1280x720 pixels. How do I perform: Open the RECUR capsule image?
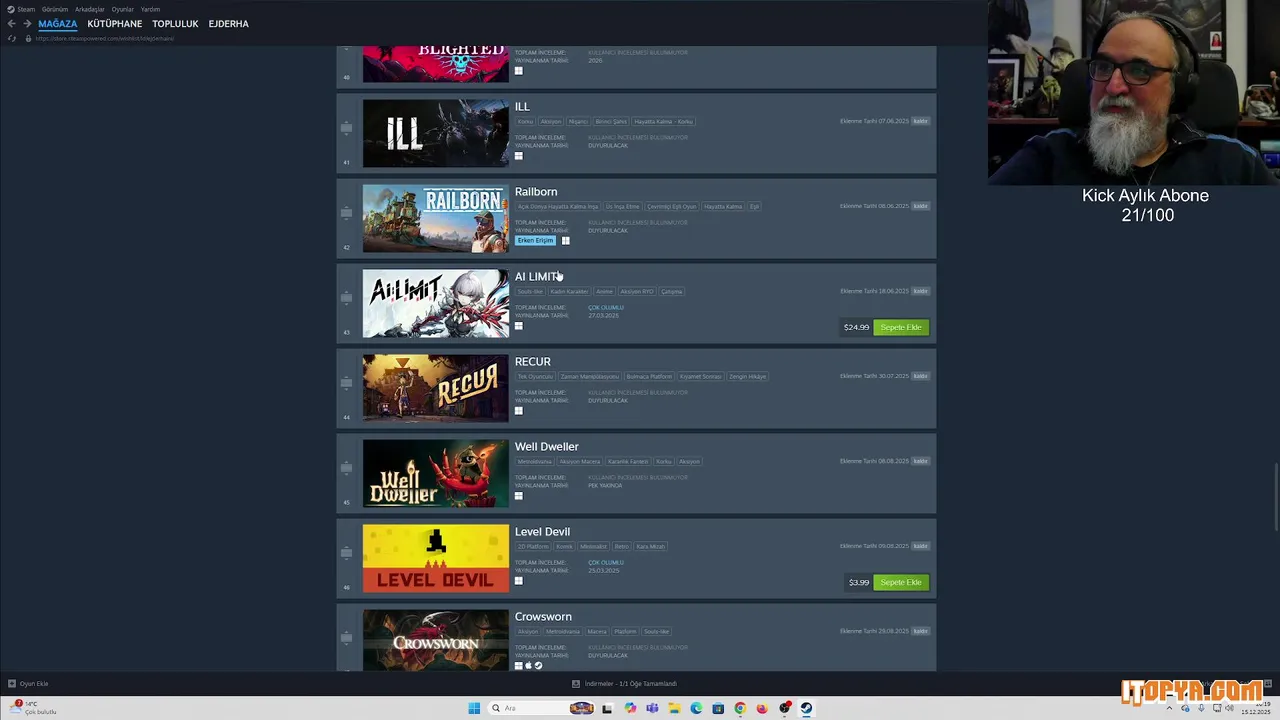point(435,388)
